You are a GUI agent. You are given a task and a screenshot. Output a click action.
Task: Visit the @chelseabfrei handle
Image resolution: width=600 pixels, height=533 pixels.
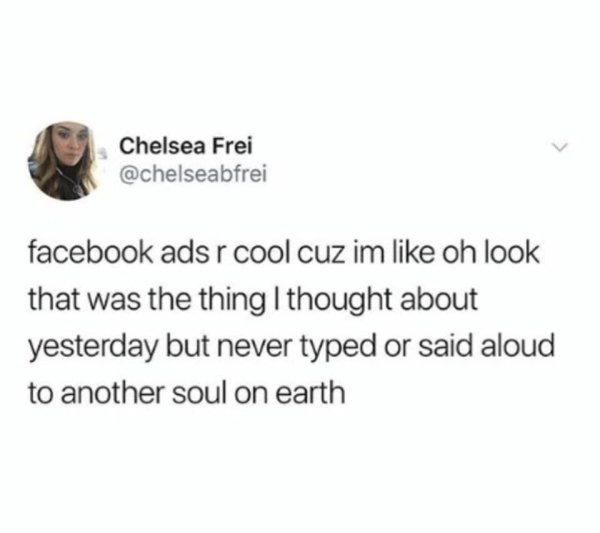click(x=193, y=175)
